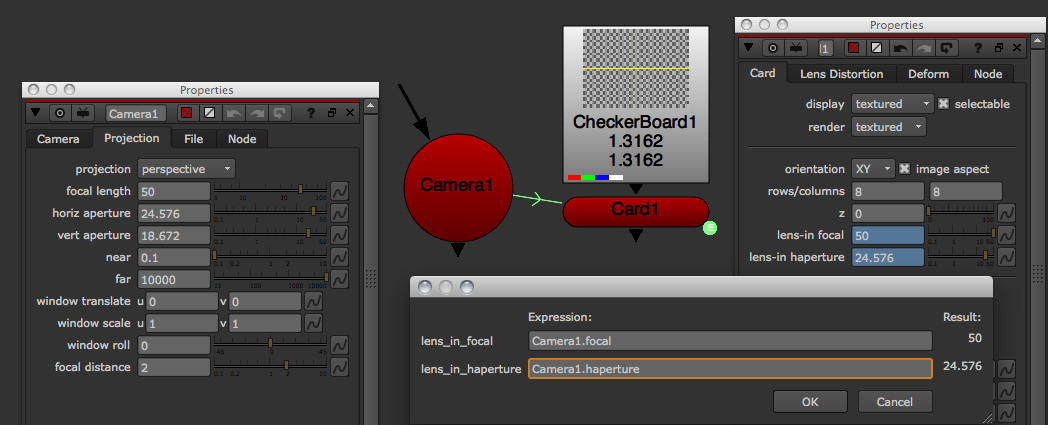Click the lens_in_focal expression field
Viewport: 1048px width, 425px height.
point(729,341)
